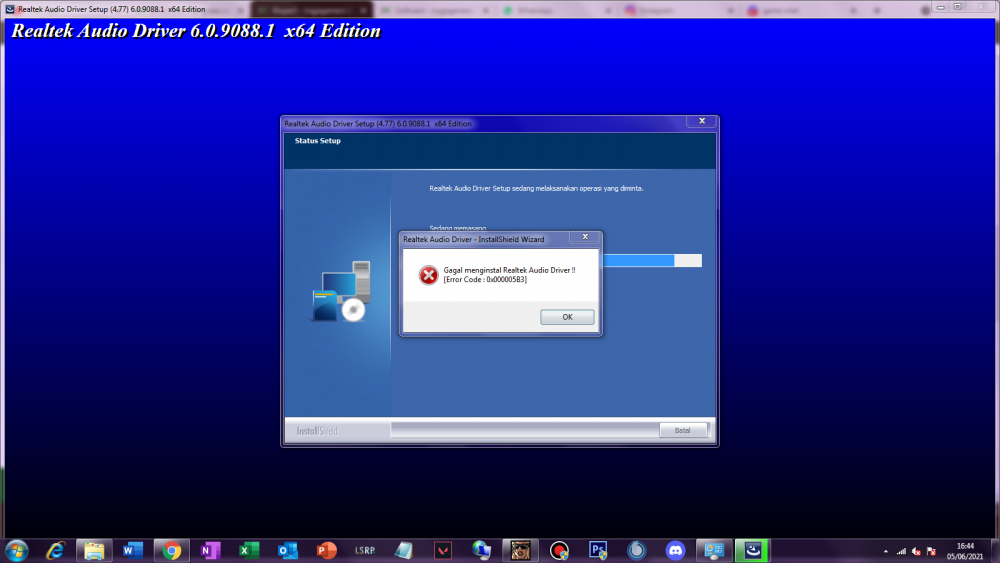
Task: Click the installation progress bar
Action: click(652, 260)
